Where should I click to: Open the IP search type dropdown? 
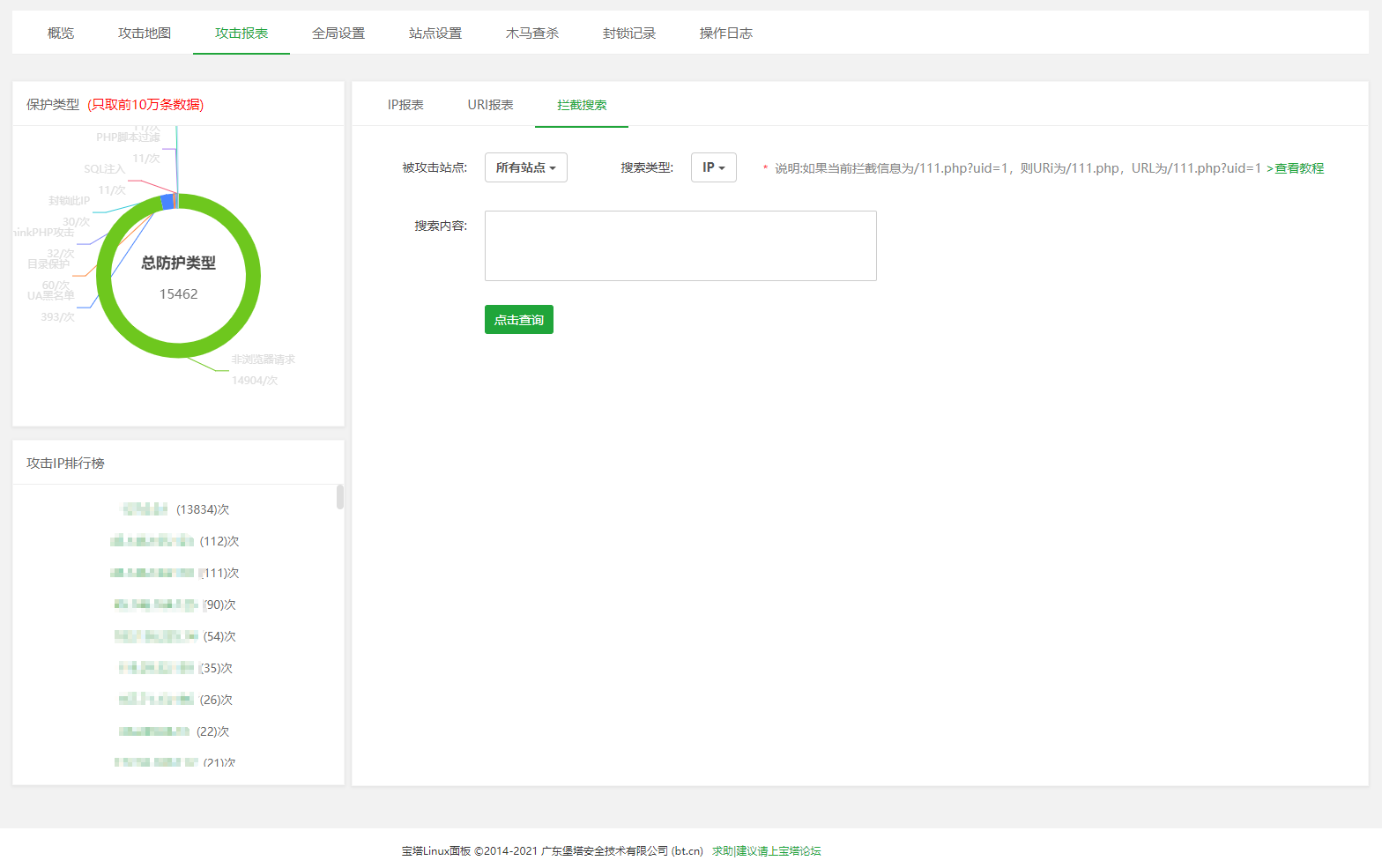714,167
